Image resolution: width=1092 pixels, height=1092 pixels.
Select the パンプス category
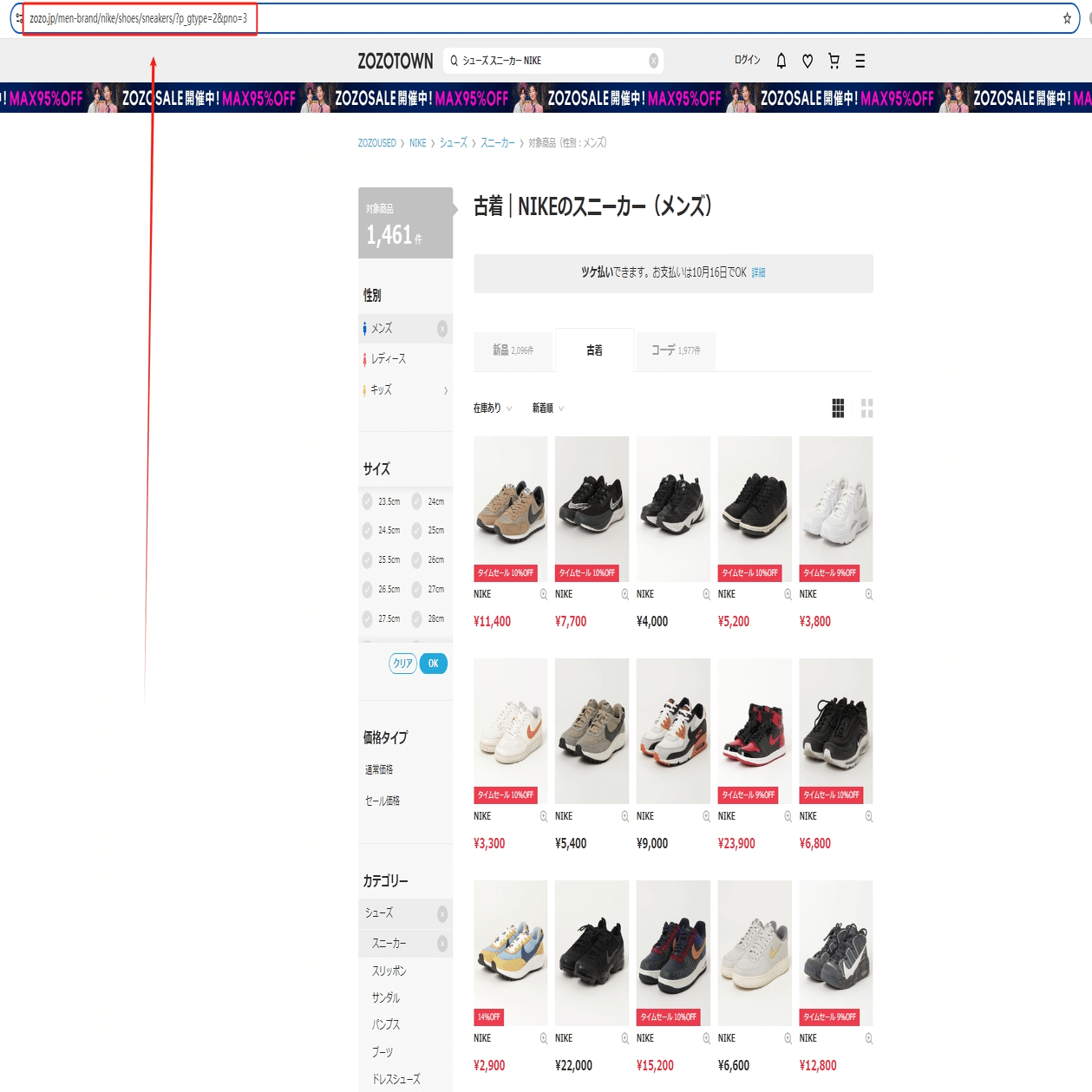(x=386, y=1025)
